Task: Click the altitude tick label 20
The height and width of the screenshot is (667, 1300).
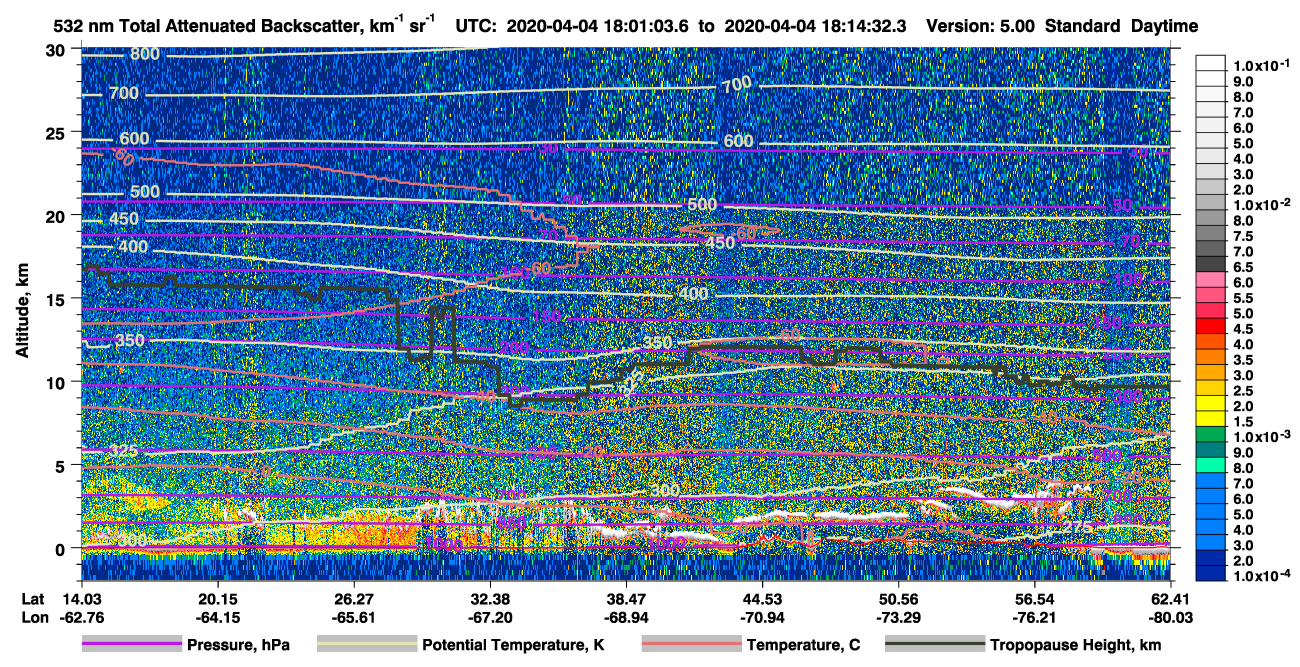Action: (57, 216)
